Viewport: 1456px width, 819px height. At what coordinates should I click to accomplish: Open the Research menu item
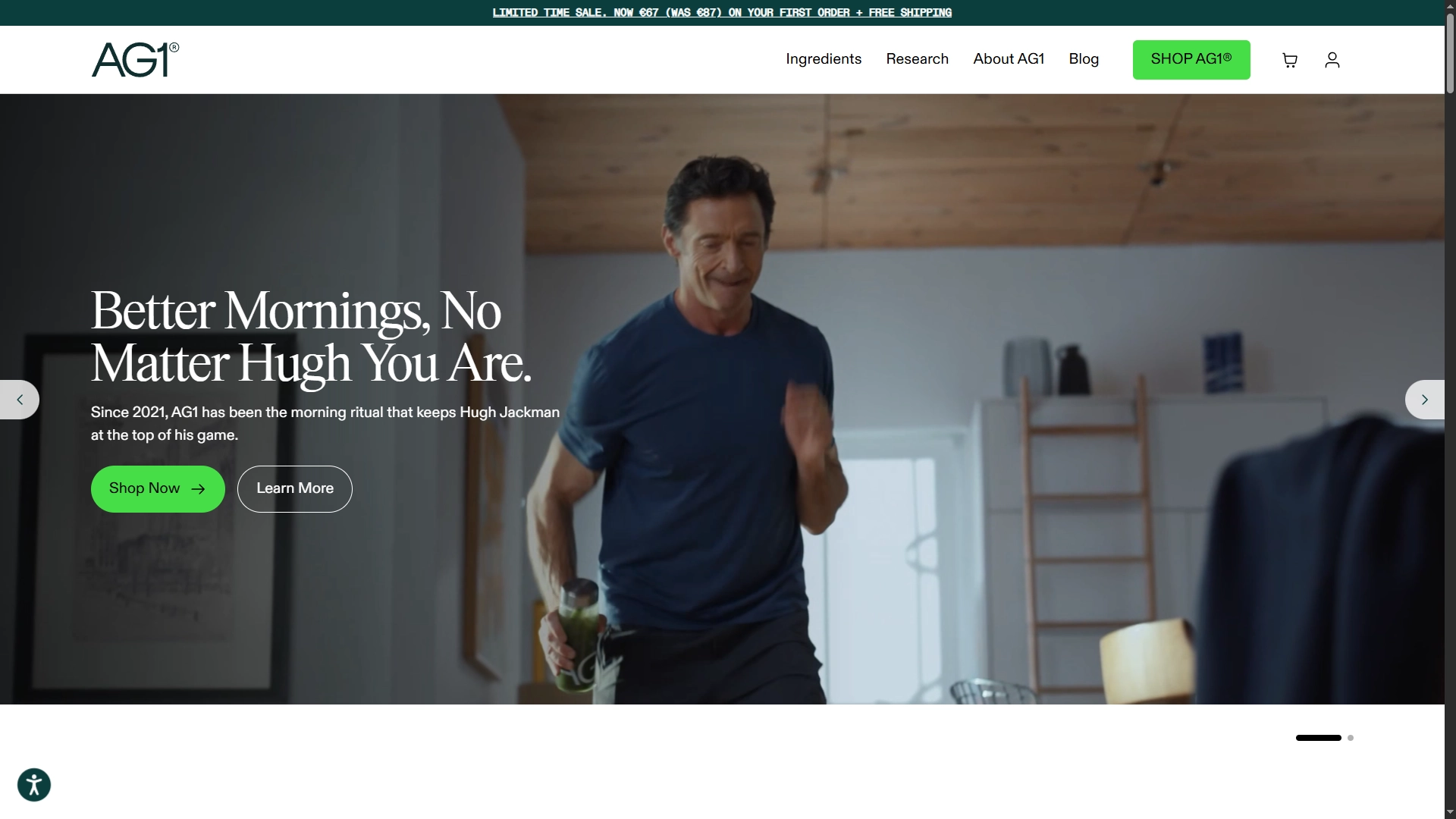pyautogui.click(x=918, y=59)
